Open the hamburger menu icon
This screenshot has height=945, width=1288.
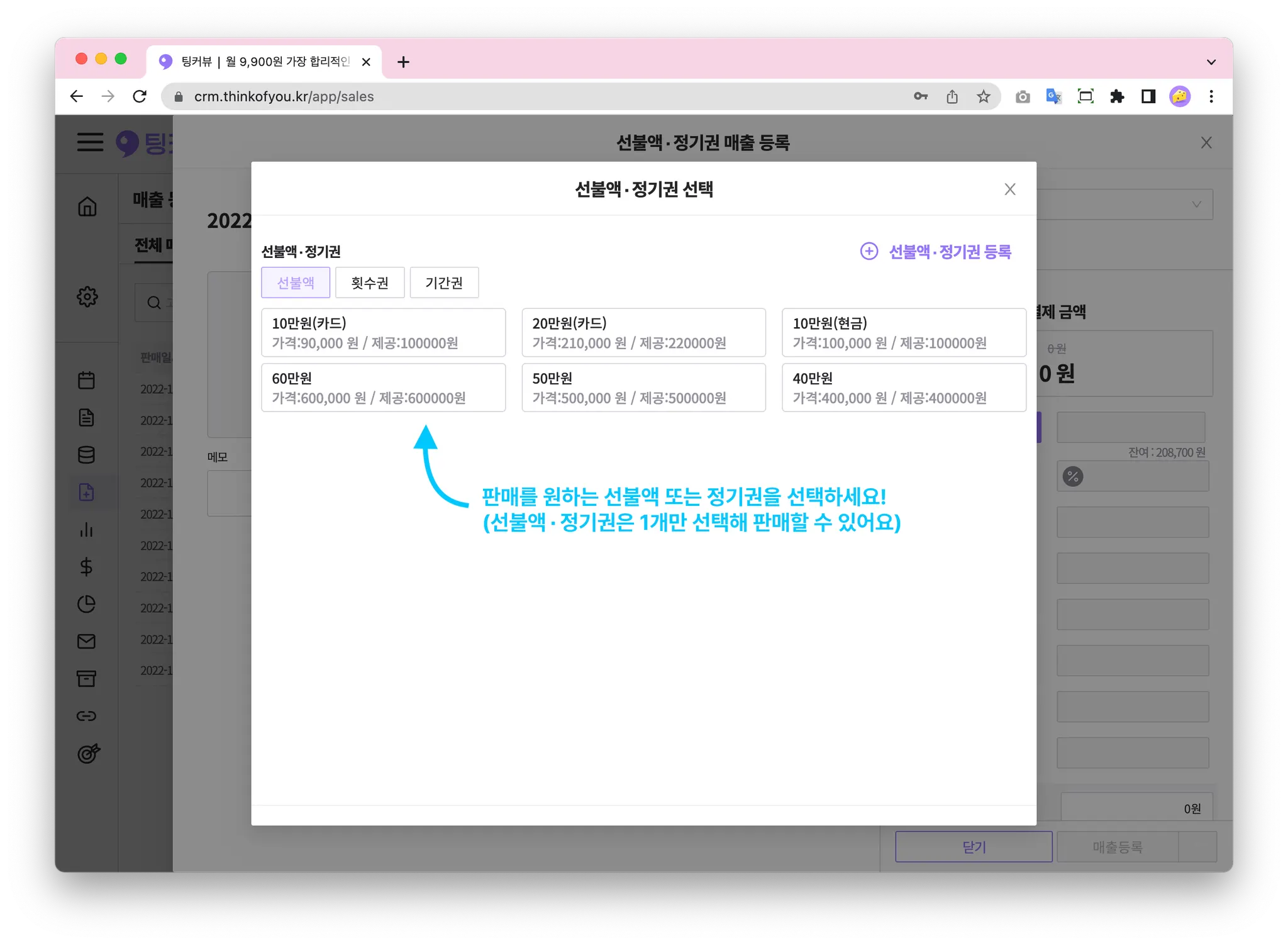coord(90,142)
